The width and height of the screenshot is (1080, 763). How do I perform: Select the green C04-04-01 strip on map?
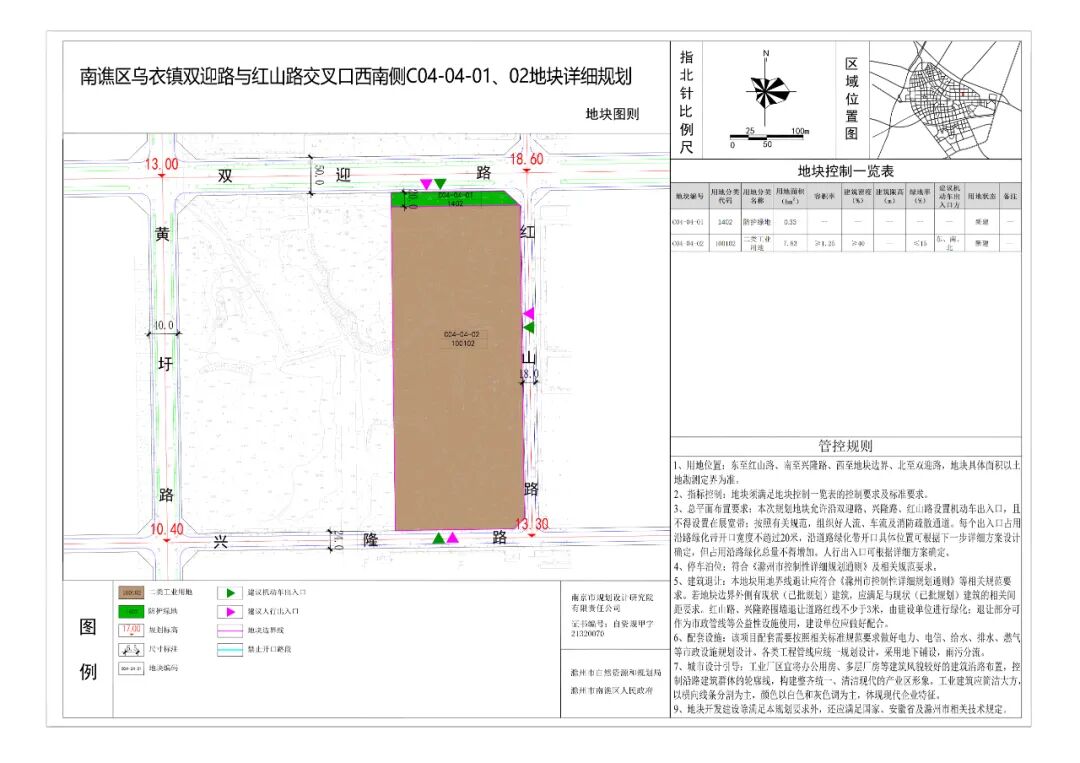[455, 198]
